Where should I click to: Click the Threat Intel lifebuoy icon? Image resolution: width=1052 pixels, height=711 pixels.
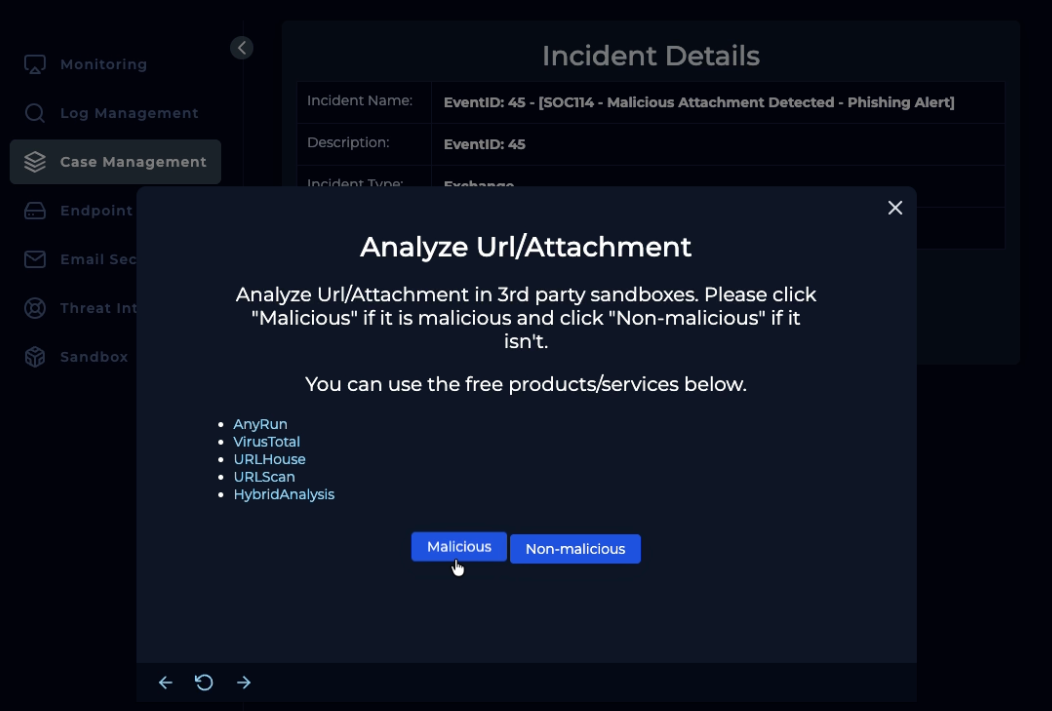35,308
